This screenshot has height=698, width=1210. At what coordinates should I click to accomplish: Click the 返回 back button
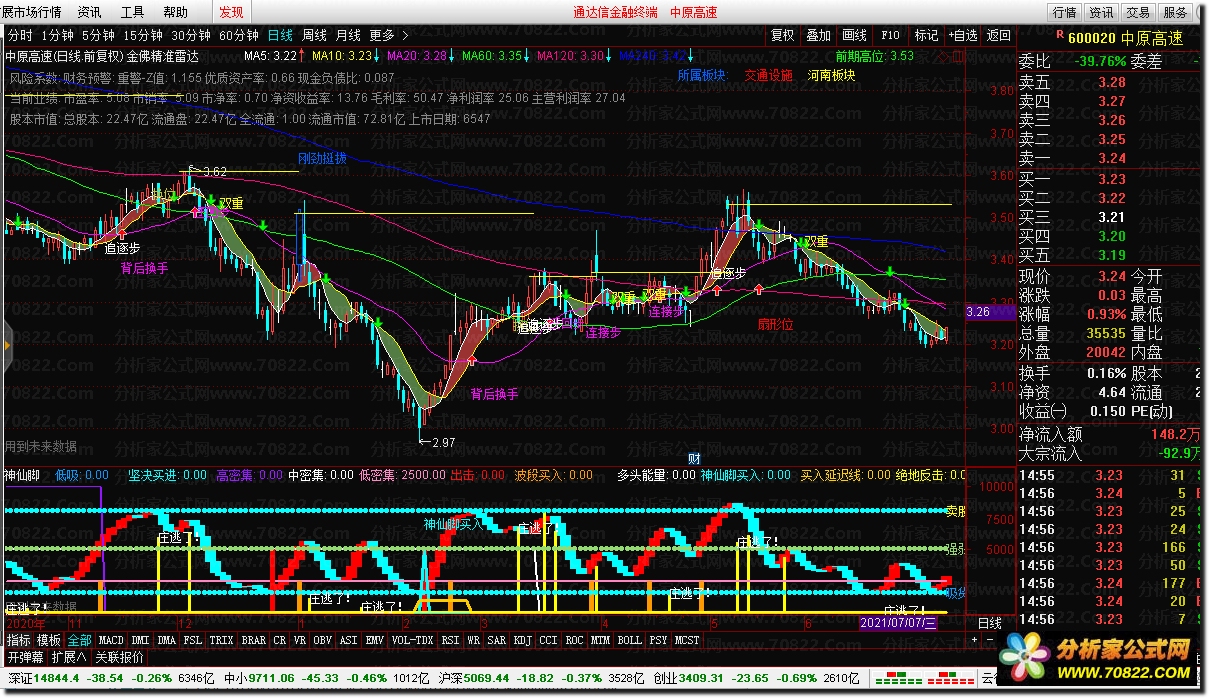(x=998, y=35)
